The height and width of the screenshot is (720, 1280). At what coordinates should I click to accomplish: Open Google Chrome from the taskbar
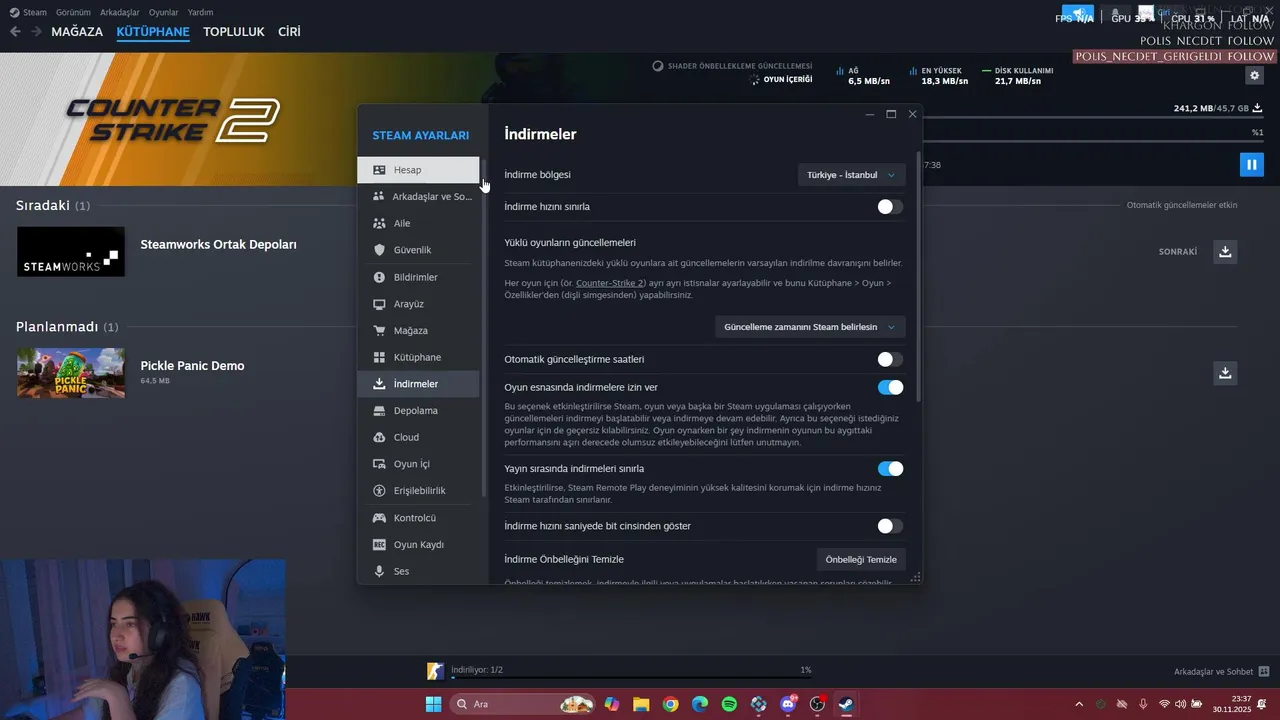(670, 704)
